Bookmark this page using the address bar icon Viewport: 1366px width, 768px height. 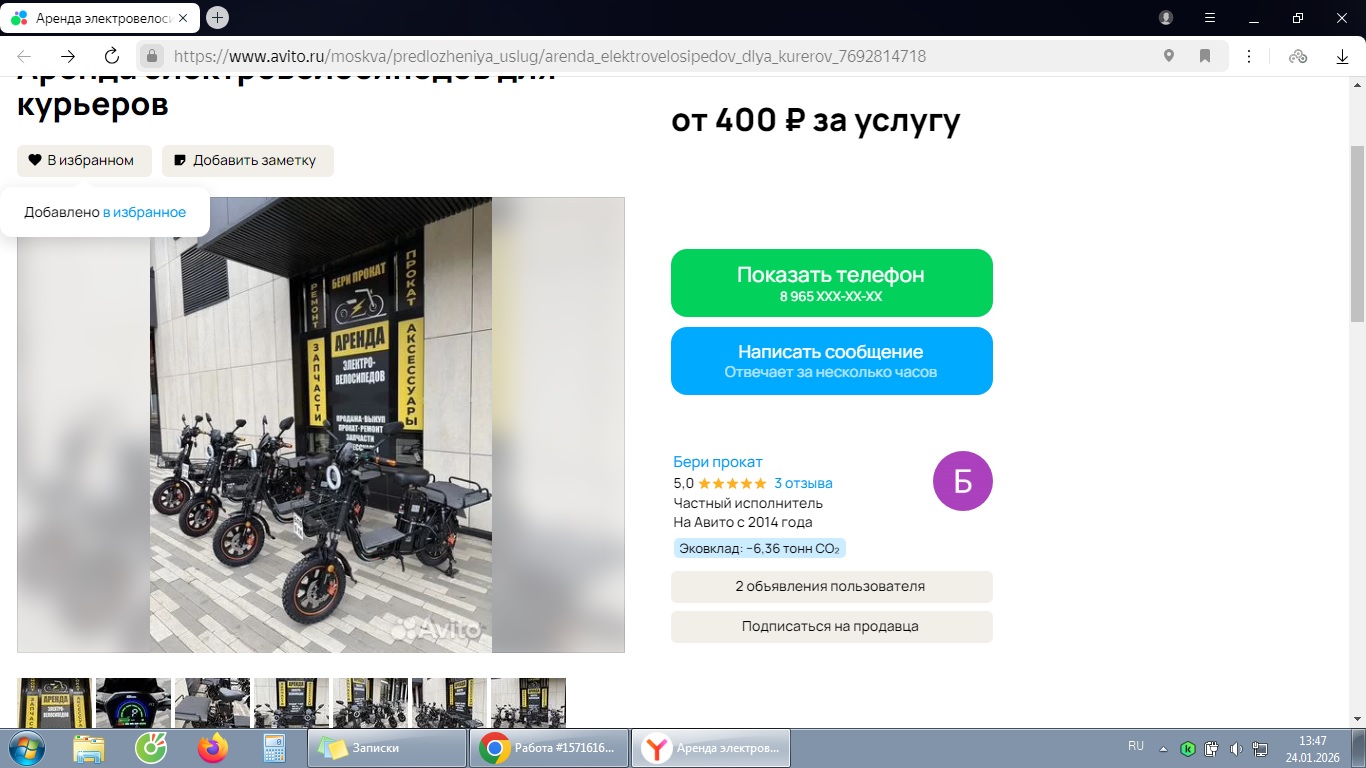1206,56
